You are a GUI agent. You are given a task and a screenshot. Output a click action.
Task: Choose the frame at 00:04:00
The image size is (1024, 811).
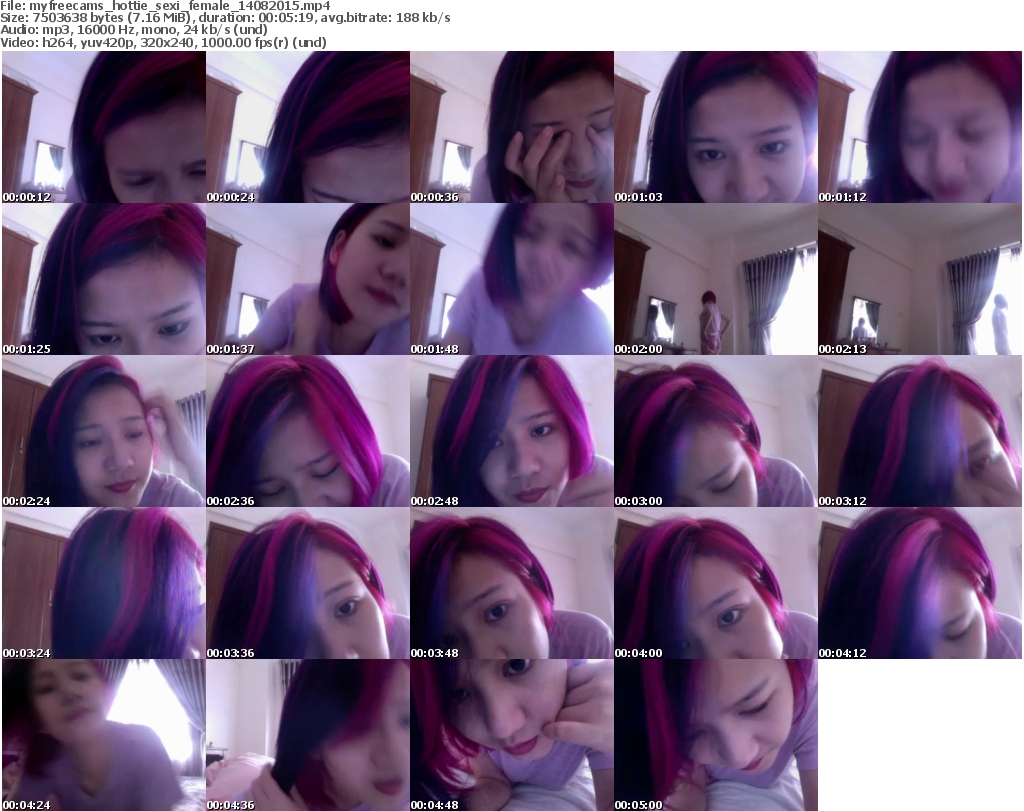[x=716, y=583]
